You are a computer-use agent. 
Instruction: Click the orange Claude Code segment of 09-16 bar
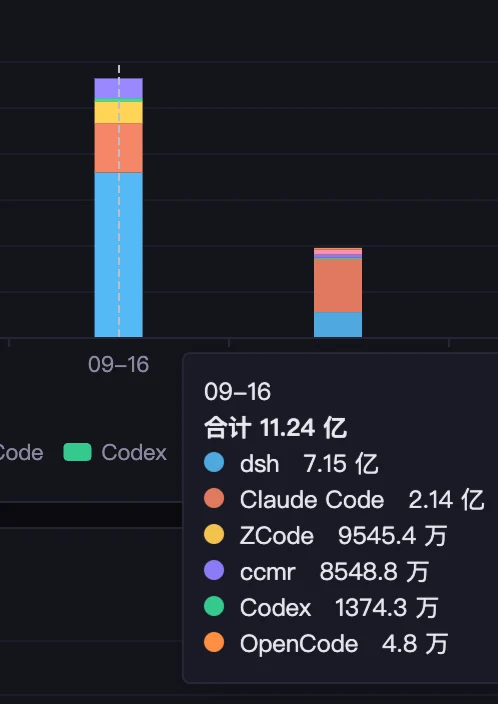(x=119, y=148)
